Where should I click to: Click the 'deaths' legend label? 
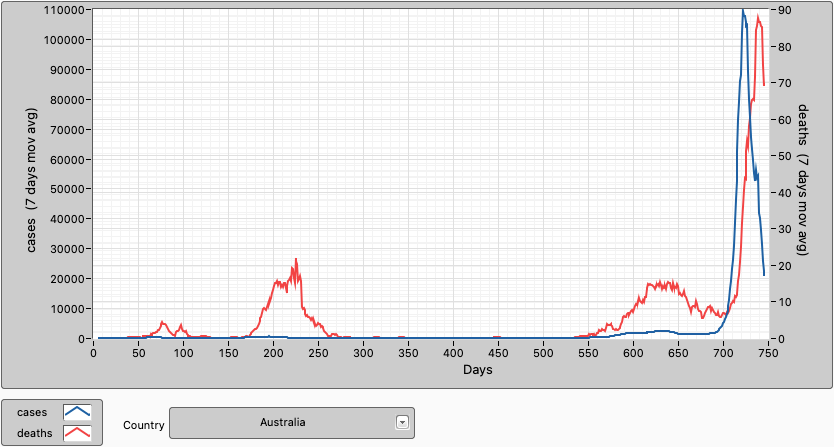[35, 433]
